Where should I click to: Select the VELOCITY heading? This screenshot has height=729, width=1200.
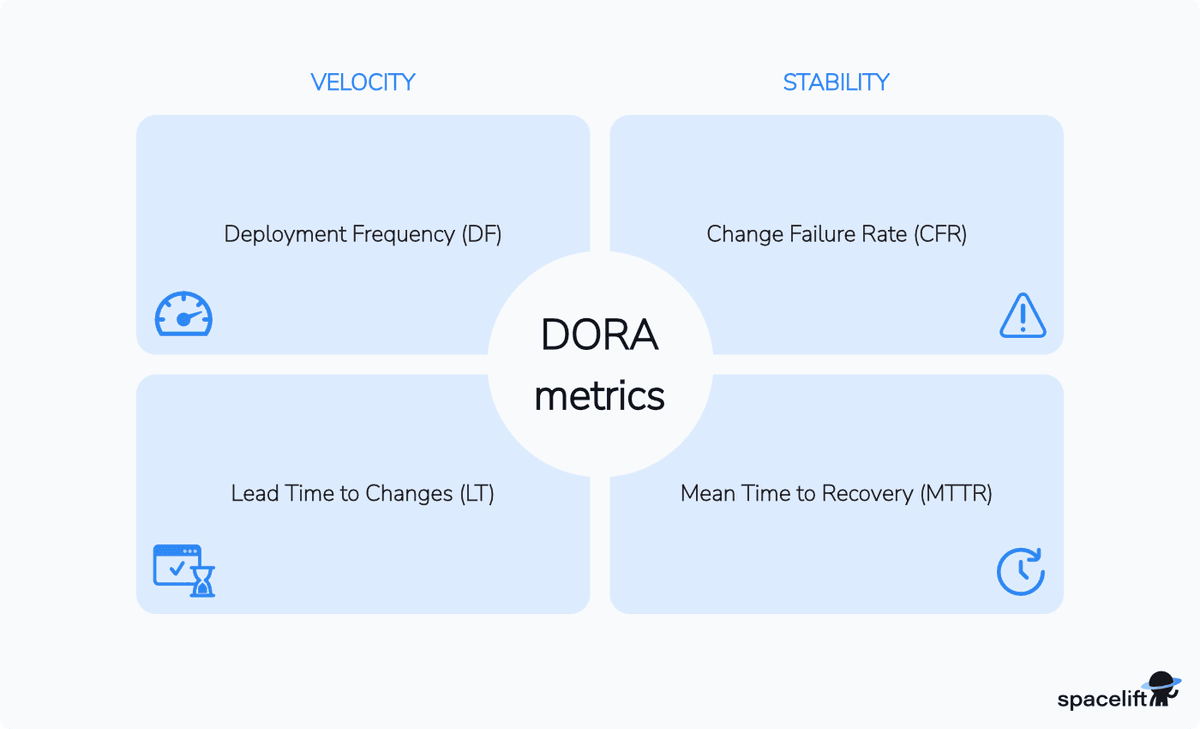[362, 82]
